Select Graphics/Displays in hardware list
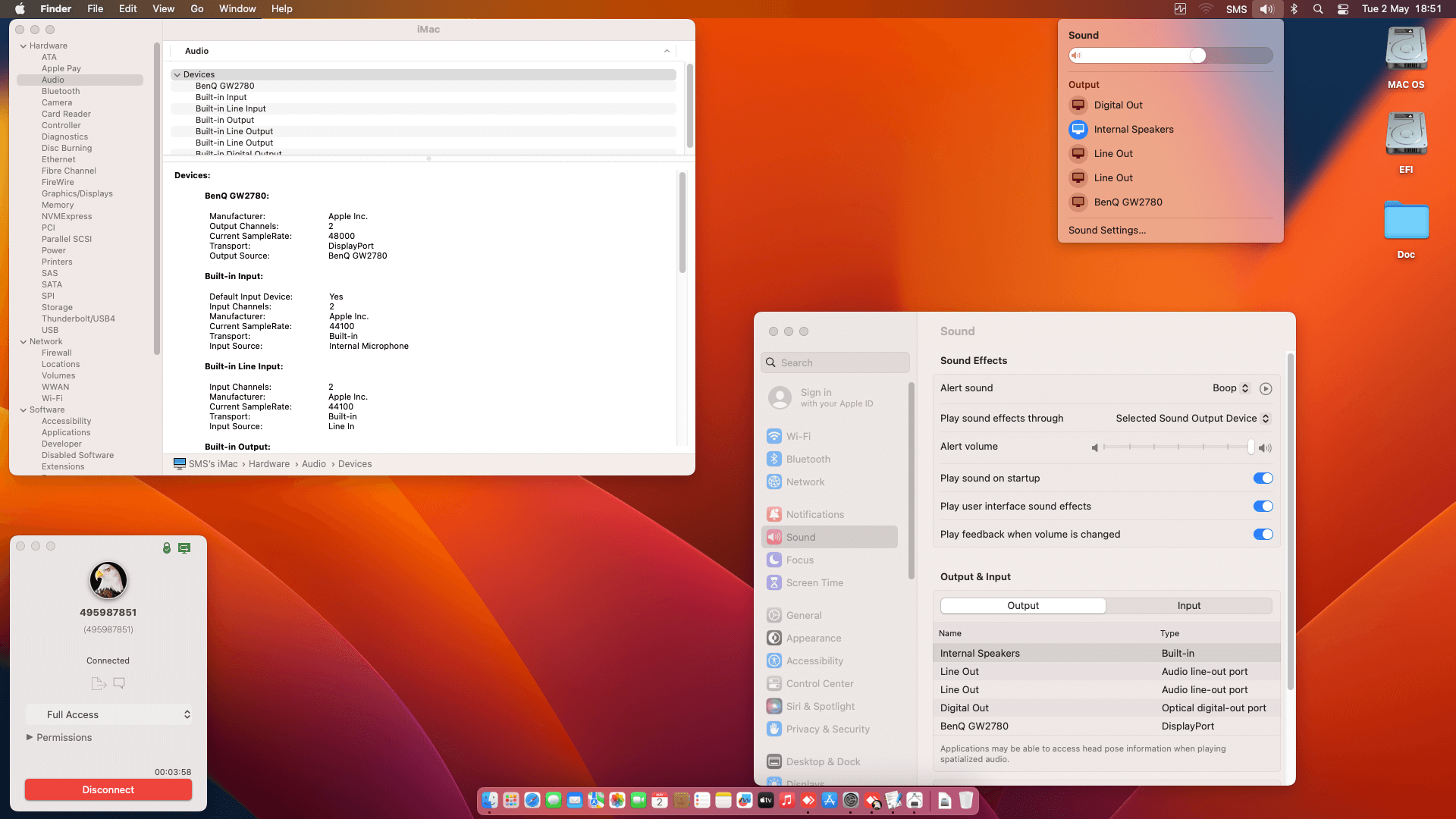The image size is (1456, 819). tap(77, 193)
